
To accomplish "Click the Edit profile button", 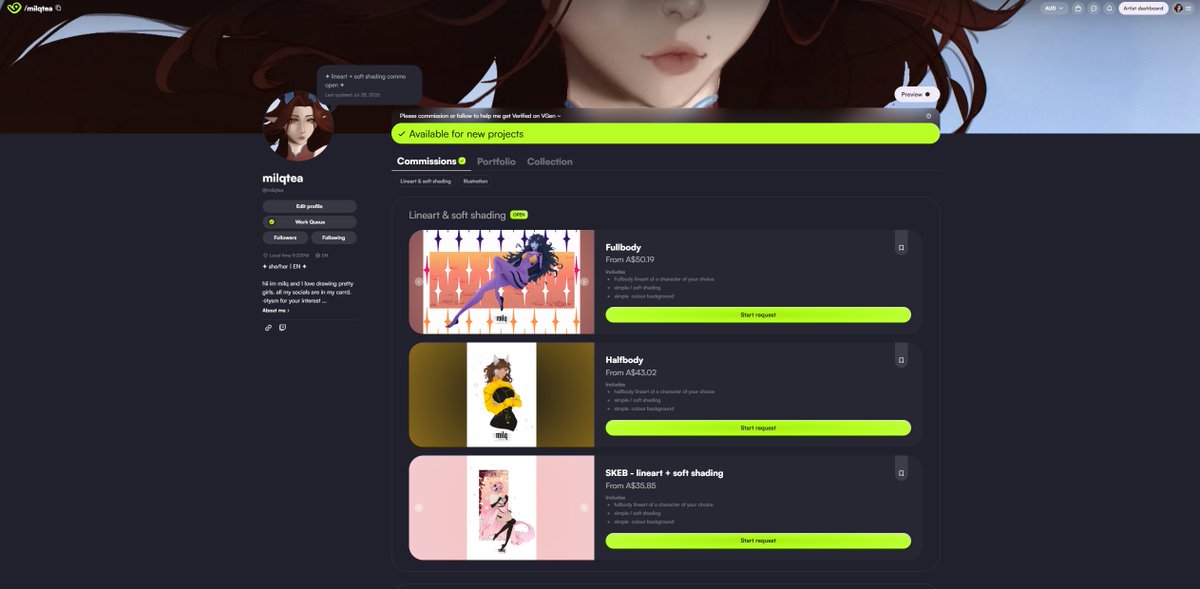I will [x=309, y=206].
